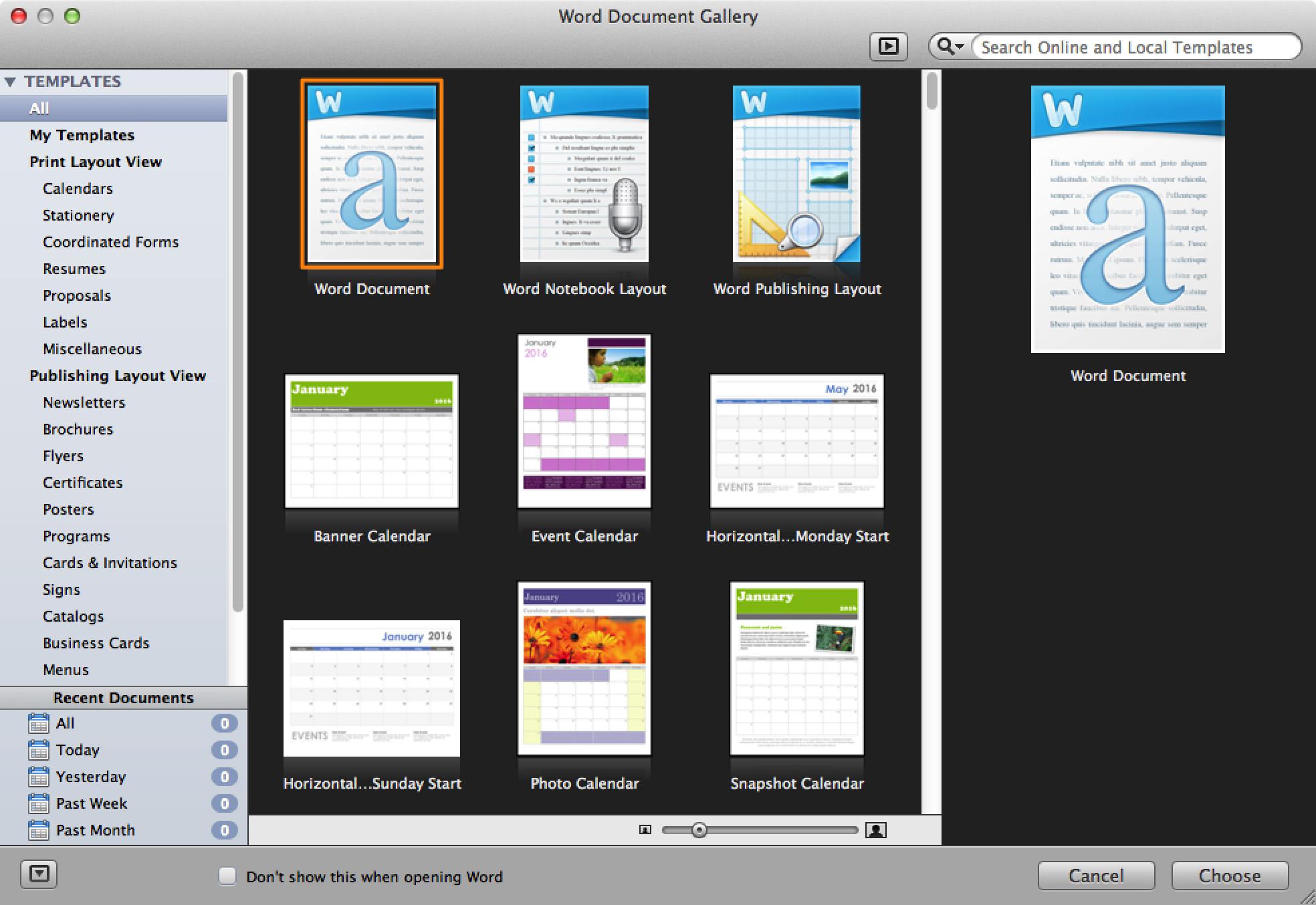
Task: Click the calendar icon beside Today
Action: [39, 750]
